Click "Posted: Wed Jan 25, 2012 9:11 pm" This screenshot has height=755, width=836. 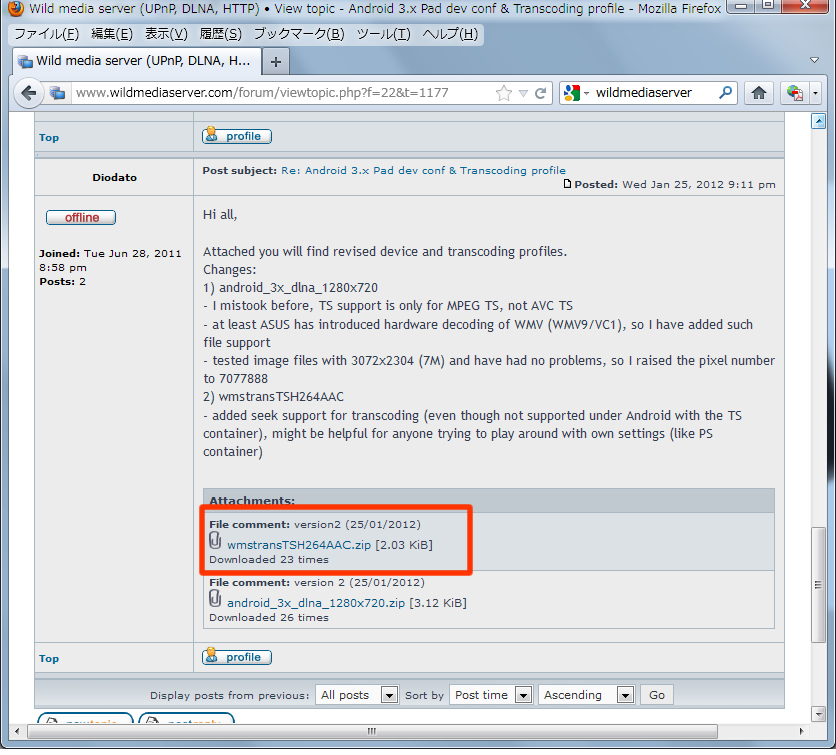(x=675, y=184)
